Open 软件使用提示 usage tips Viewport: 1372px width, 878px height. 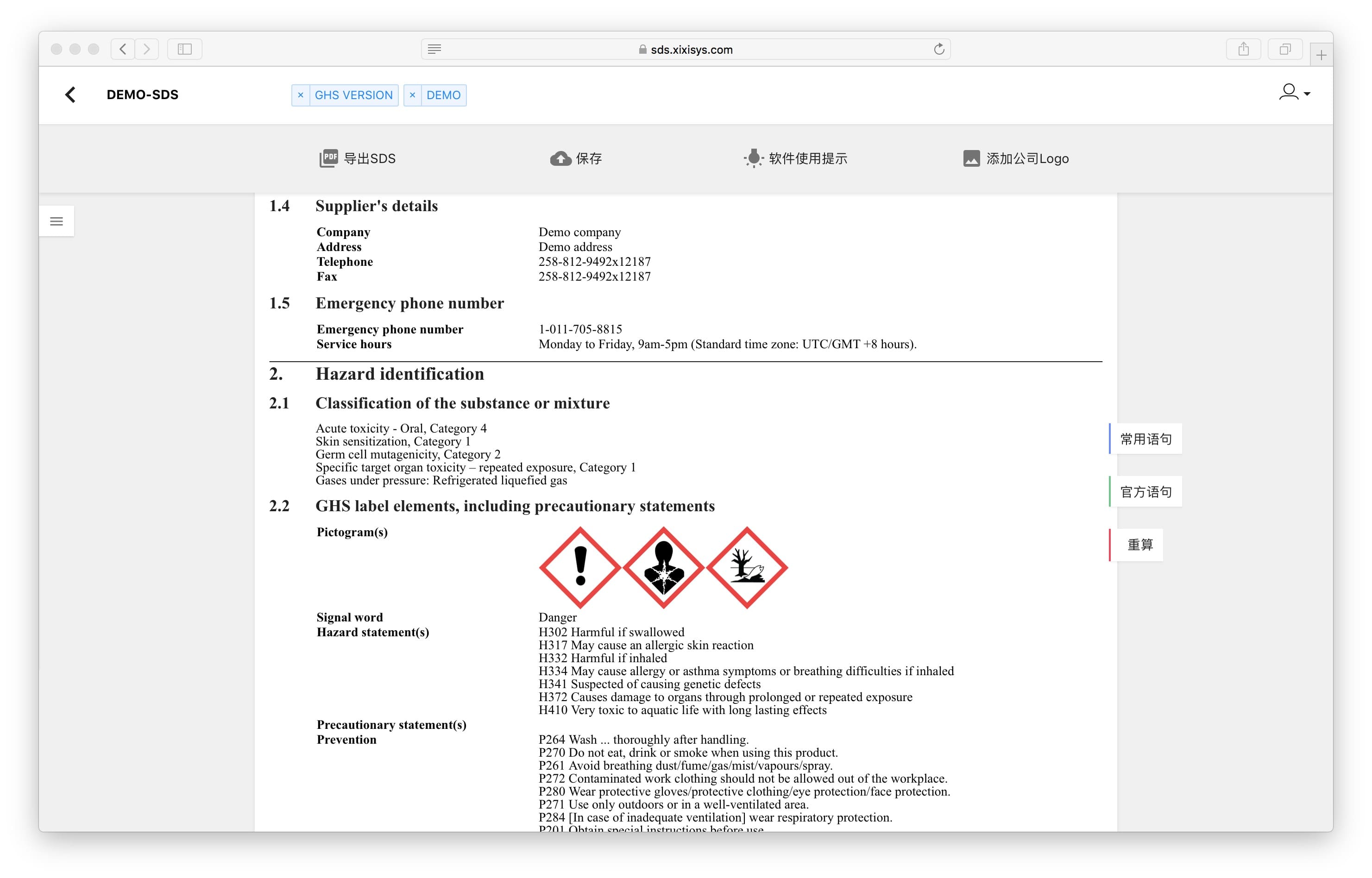click(x=795, y=158)
